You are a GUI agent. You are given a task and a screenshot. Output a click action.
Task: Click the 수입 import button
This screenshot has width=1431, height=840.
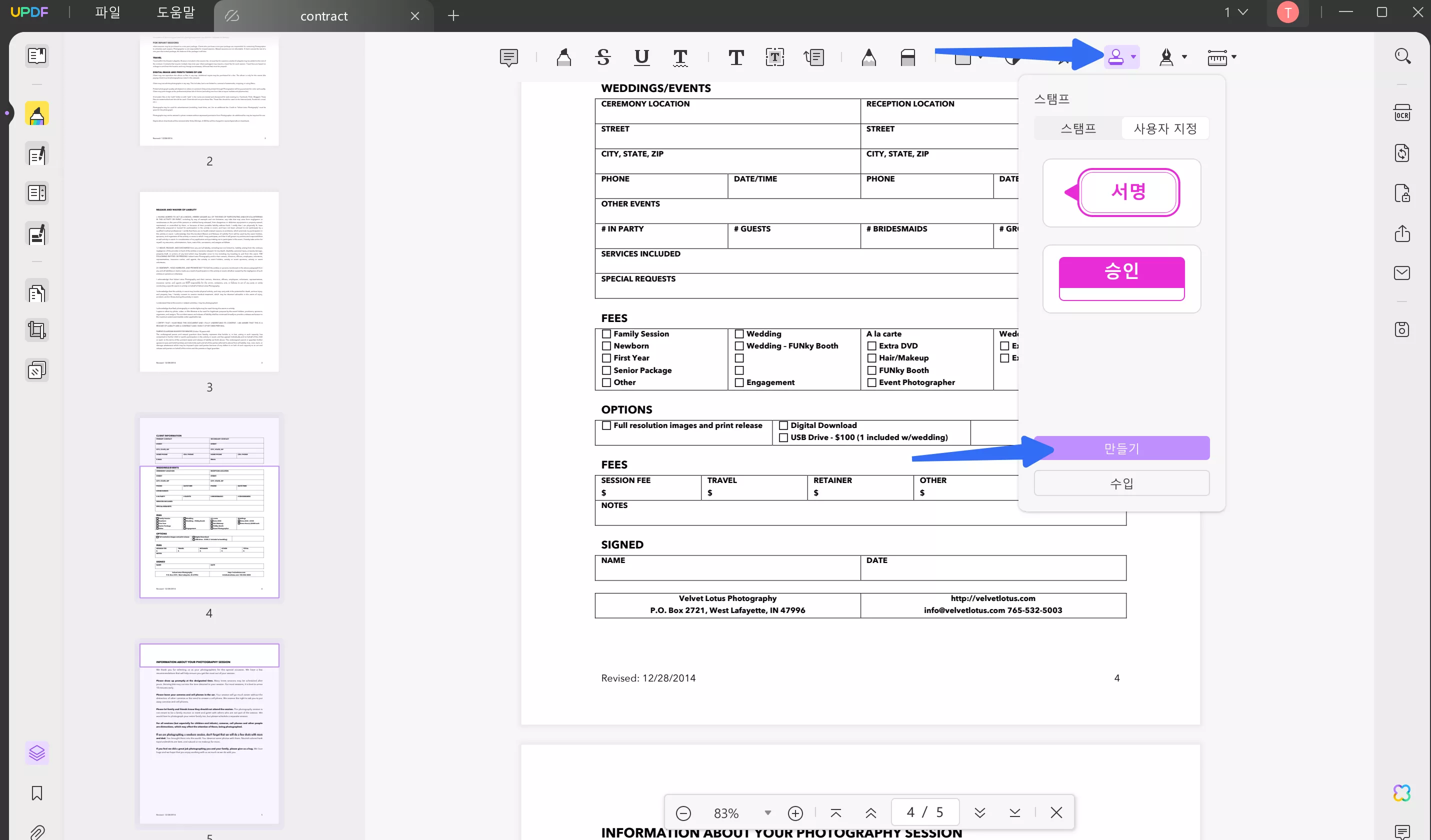point(1121,483)
